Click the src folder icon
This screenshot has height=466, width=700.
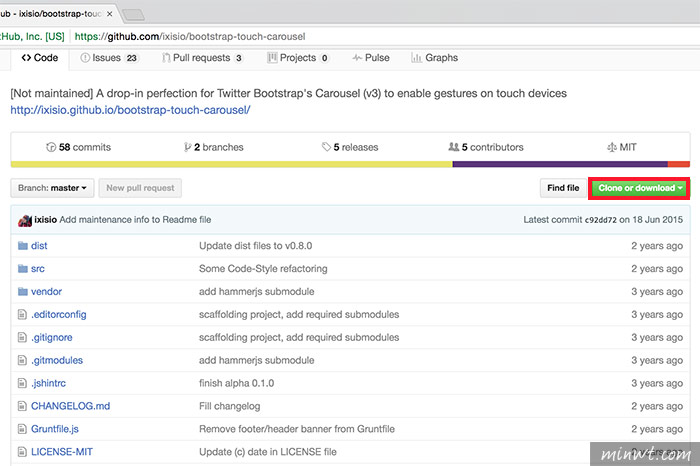tap(23, 269)
